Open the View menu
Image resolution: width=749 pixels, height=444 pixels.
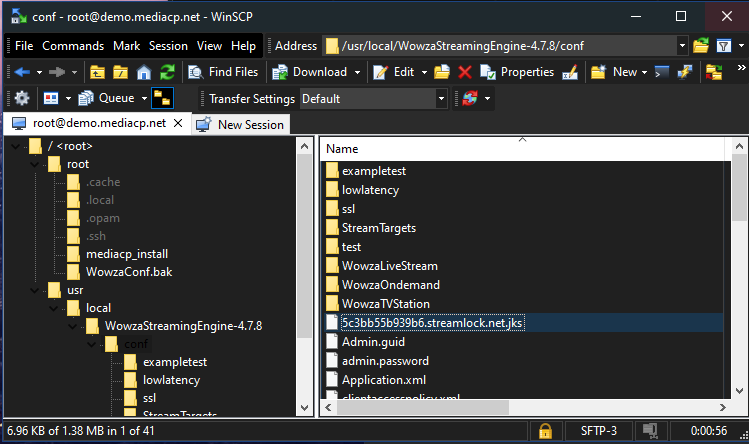click(209, 46)
